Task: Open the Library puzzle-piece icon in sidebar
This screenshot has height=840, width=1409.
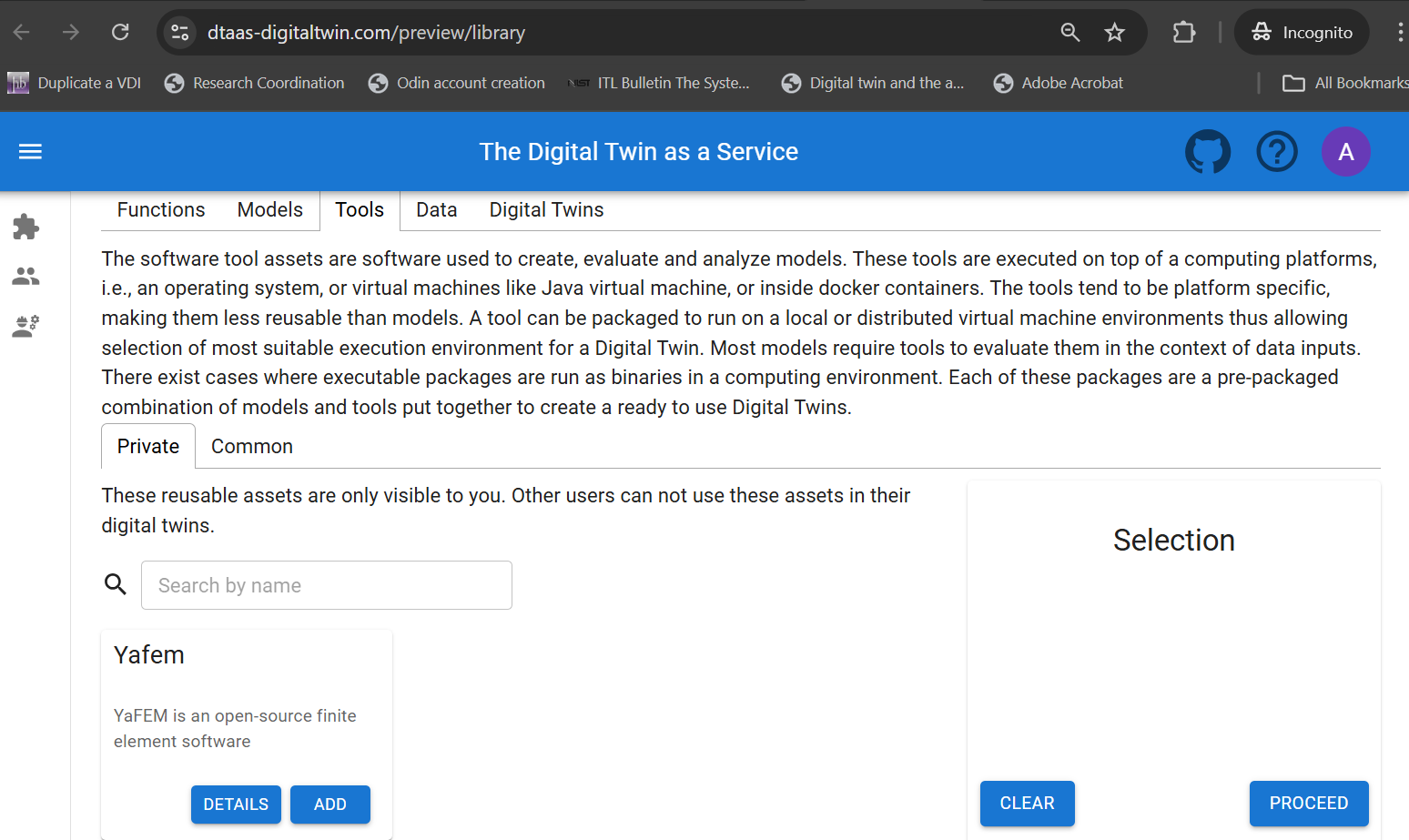Action: pos(25,227)
